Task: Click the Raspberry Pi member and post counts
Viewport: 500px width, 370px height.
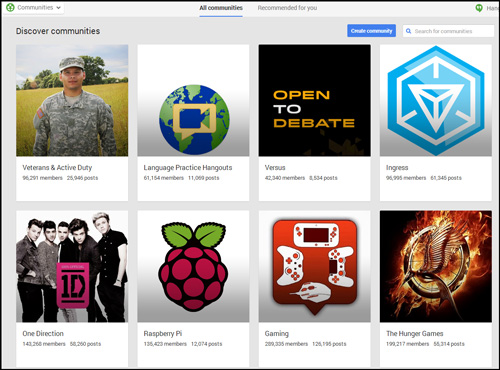Action: [x=183, y=344]
